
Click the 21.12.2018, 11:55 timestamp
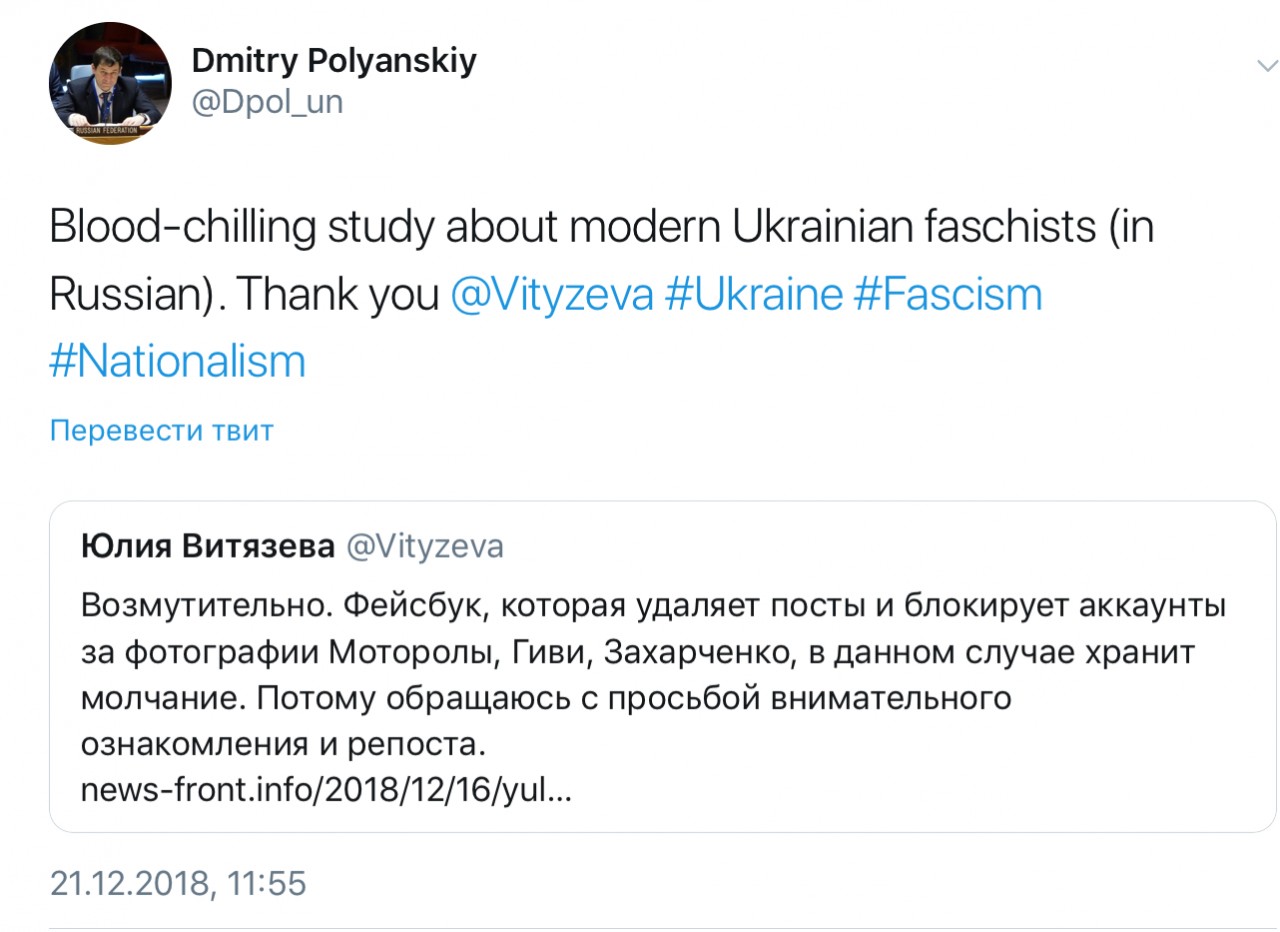pyautogui.click(x=177, y=883)
